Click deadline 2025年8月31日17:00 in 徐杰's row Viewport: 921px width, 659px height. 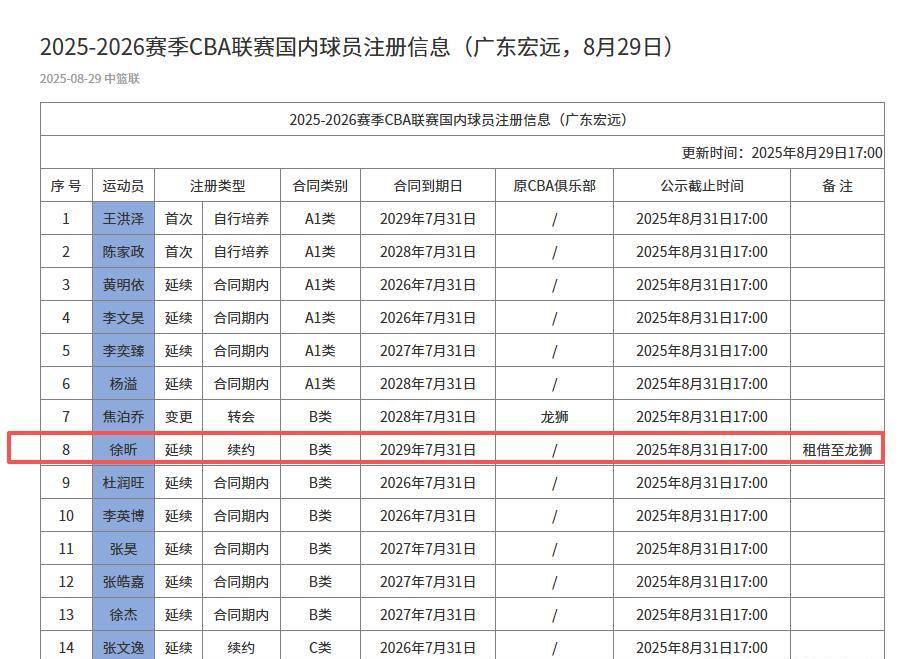coord(702,614)
